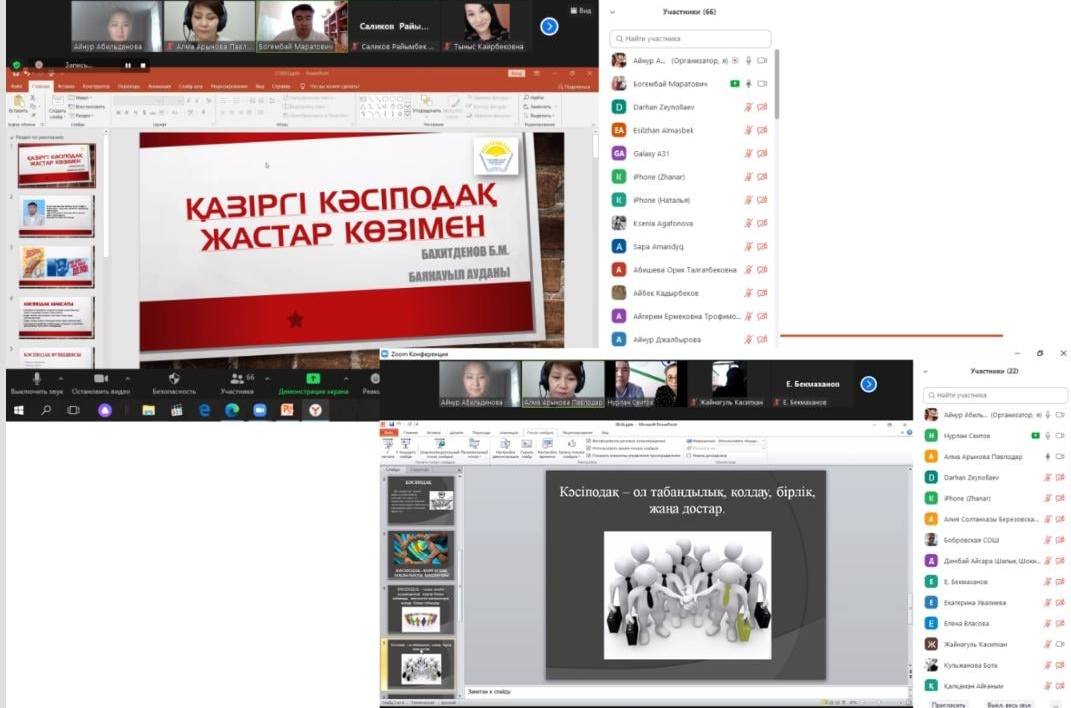Image resolution: width=1071 pixels, height=708 pixels.
Task: Click New Slide in top PowerPoint ribbon
Action: pyautogui.click(x=57, y=108)
